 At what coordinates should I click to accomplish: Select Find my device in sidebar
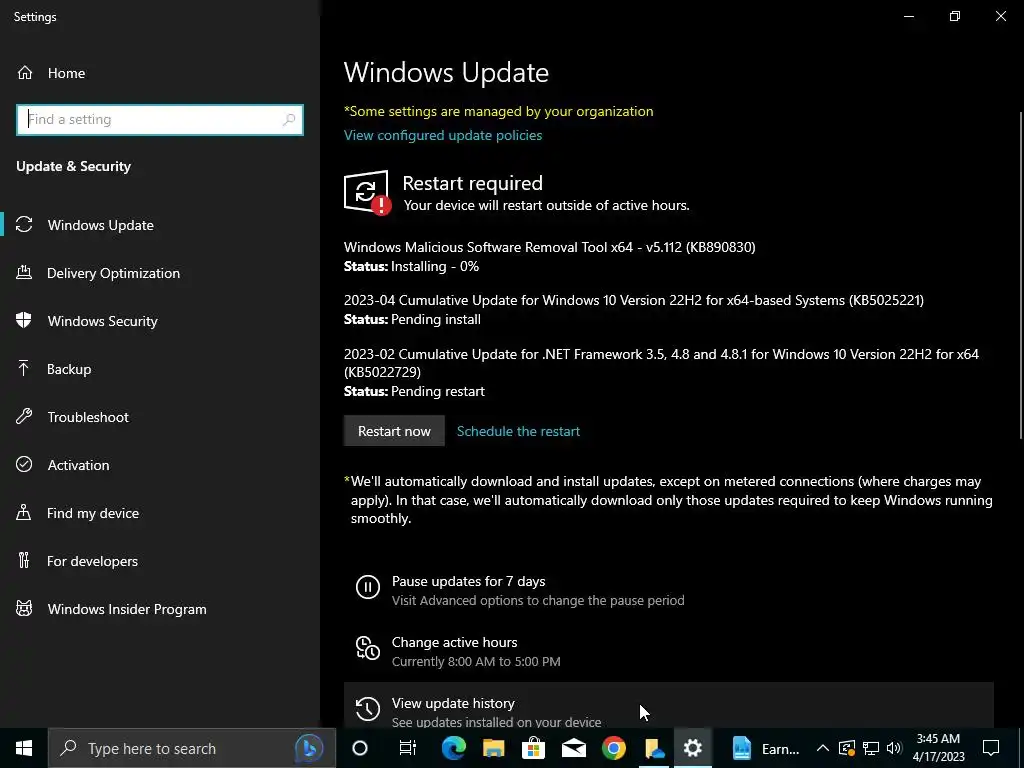coord(160,513)
